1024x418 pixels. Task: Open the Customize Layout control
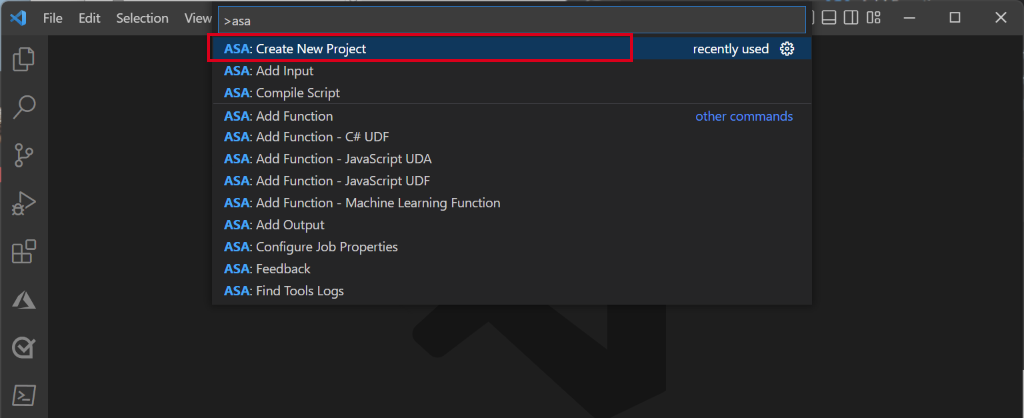[x=874, y=18]
